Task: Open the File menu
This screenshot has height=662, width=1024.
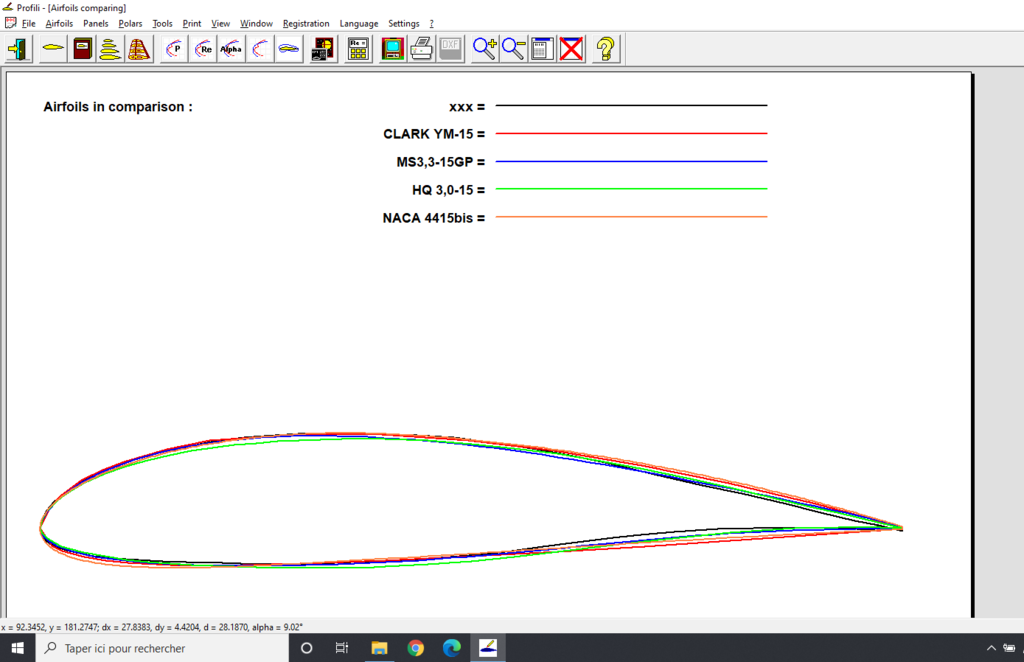Action: pos(28,23)
